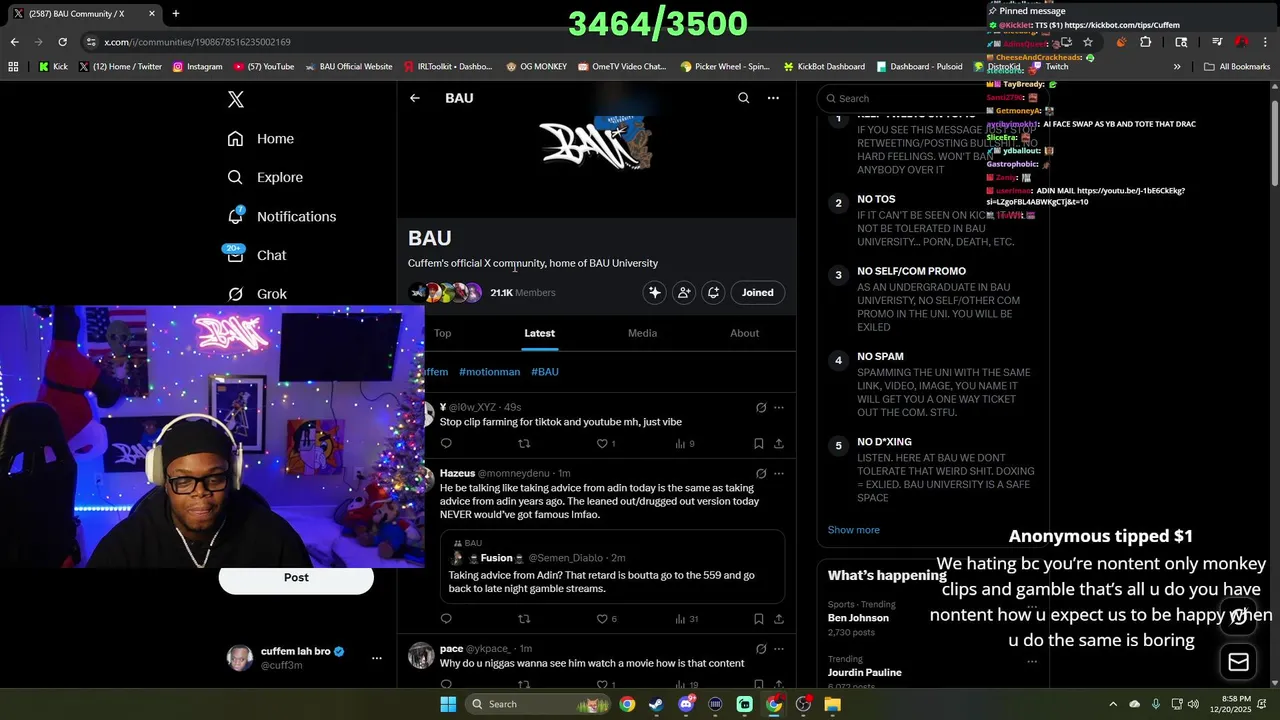Reply to the Hazeus post
The width and height of the screenshot is (1280, 720).
tap(446, 619)
